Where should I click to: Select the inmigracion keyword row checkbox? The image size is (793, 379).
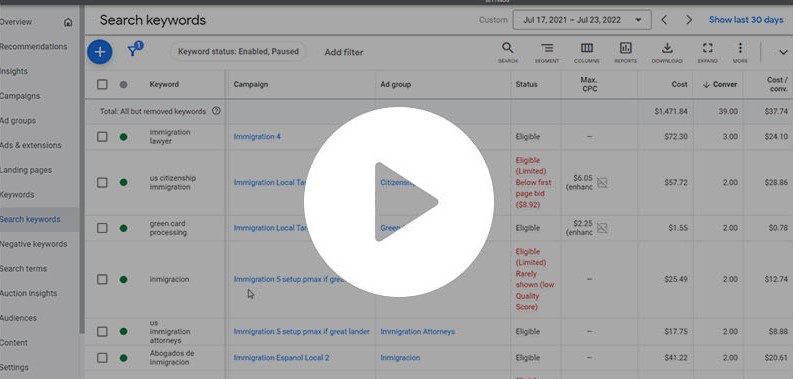point(102,279)
